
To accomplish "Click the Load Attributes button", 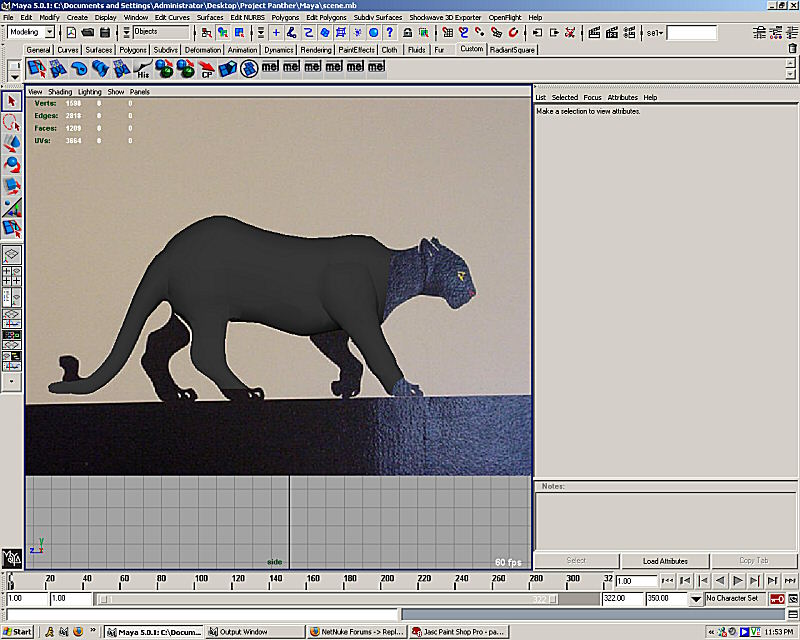I will pos(665,561).
